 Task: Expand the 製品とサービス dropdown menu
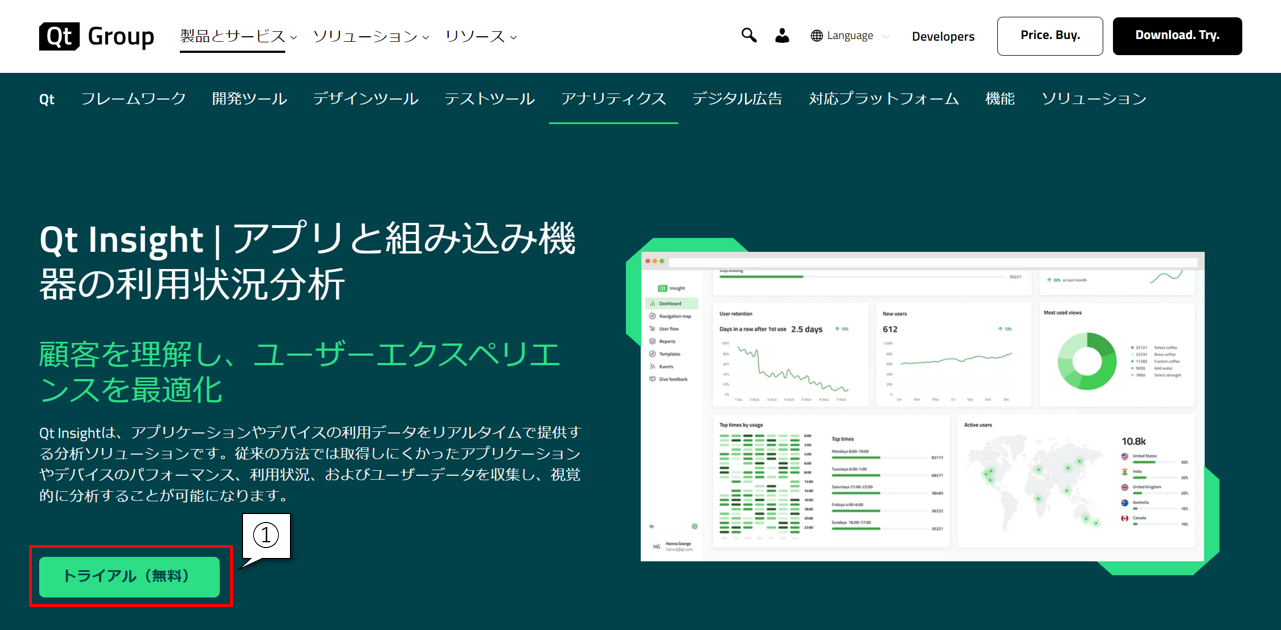pyautogui.click(x=238, y=36)
